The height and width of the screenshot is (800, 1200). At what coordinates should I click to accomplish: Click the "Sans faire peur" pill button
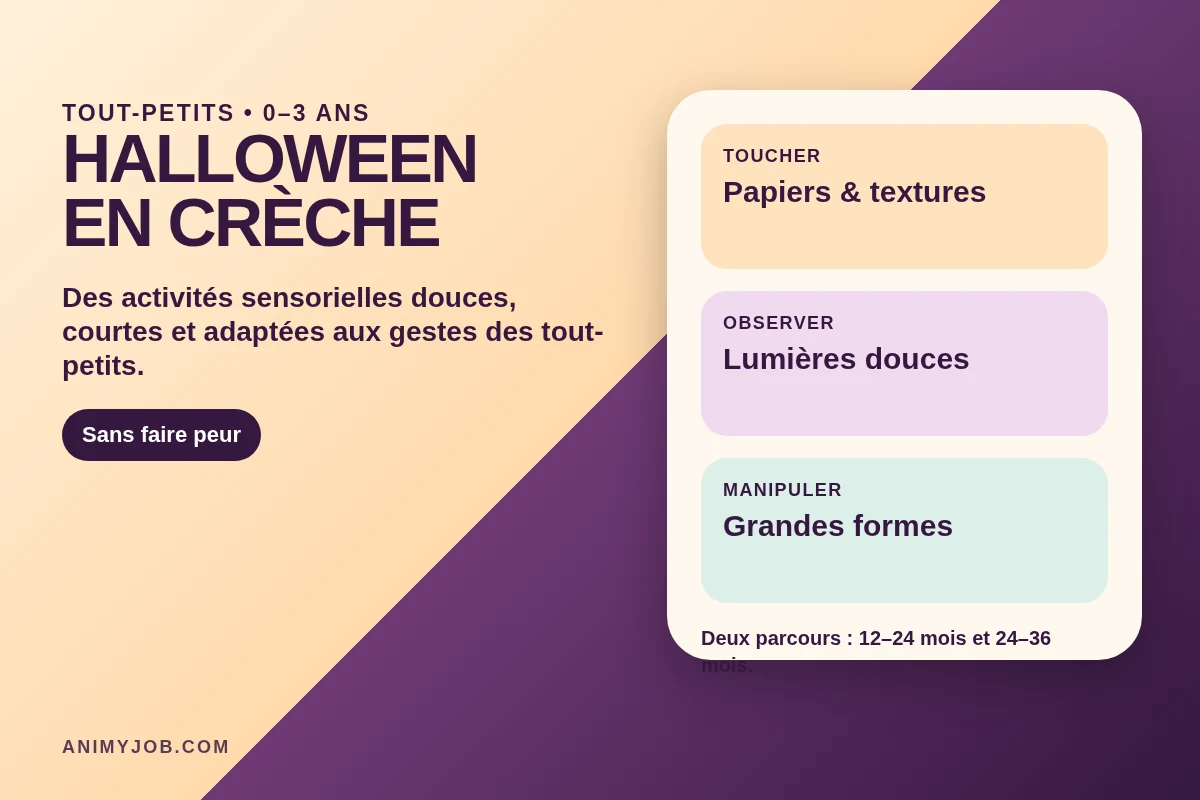click(x=161, y=435)
